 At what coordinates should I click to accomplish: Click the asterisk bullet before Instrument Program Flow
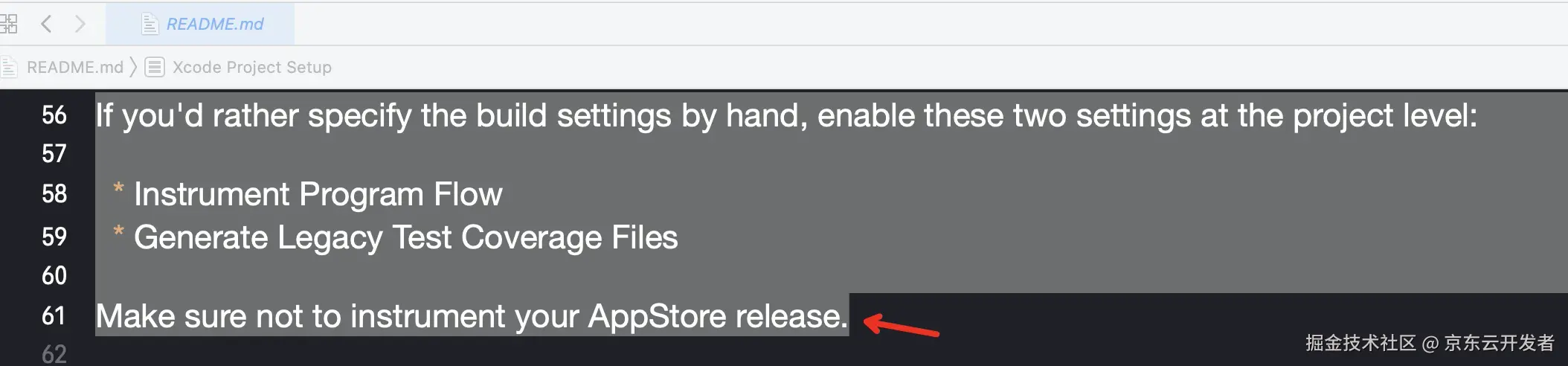[x=118, y=190]
